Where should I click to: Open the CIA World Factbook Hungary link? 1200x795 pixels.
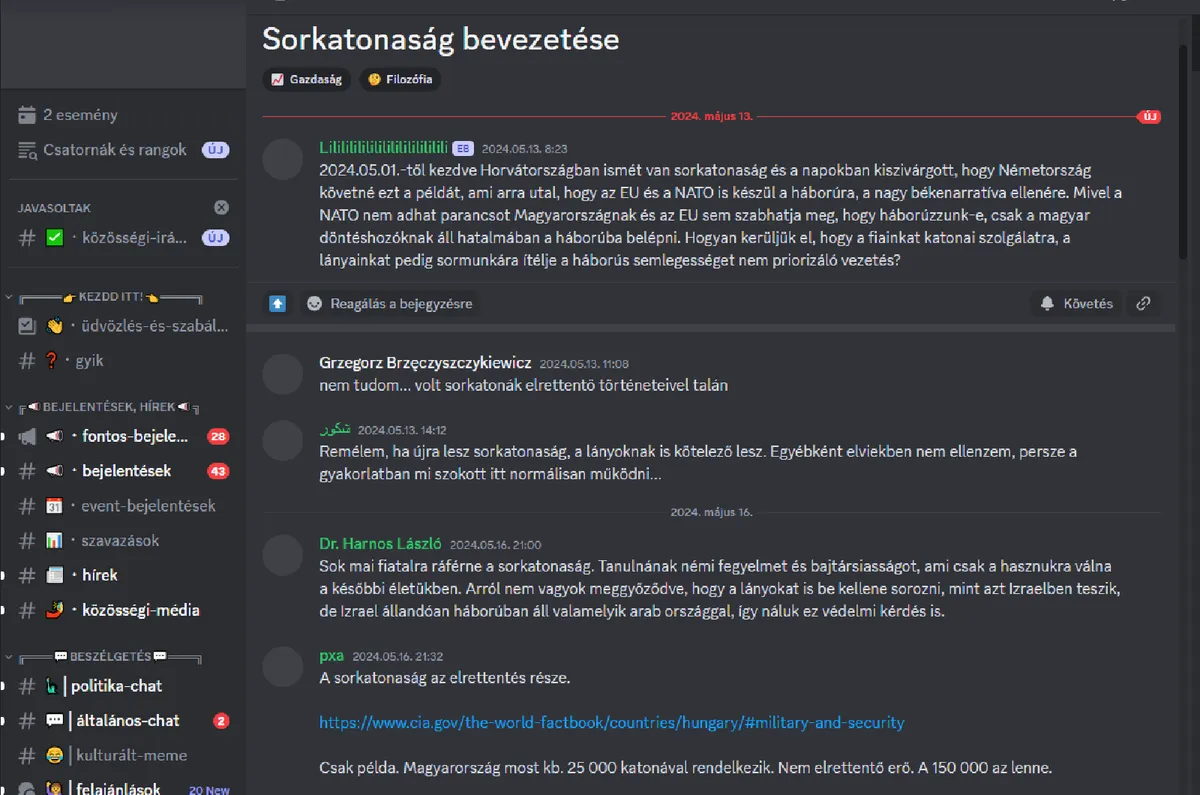pyautogui.click(x=611, y=722)
